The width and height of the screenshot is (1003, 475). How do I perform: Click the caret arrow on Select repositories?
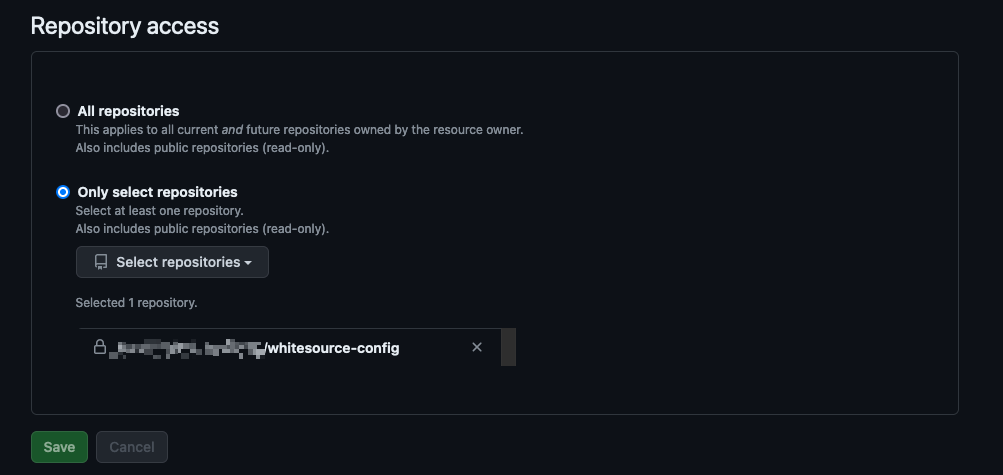(248, 263)
